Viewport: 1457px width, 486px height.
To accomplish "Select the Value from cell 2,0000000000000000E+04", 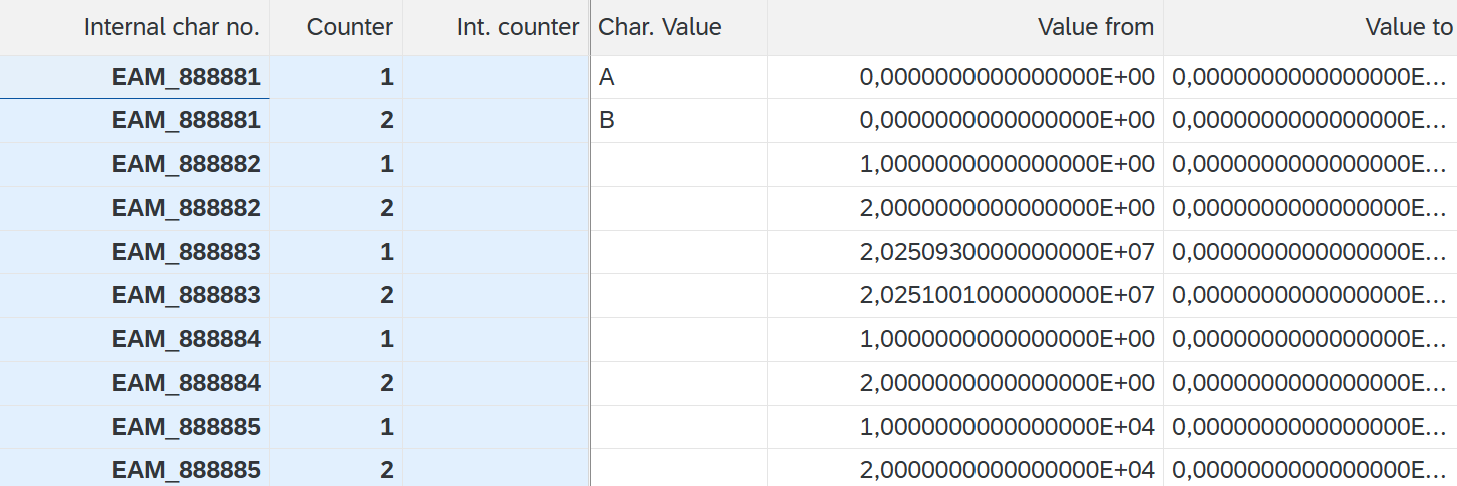I will (x=1006, y=470).
